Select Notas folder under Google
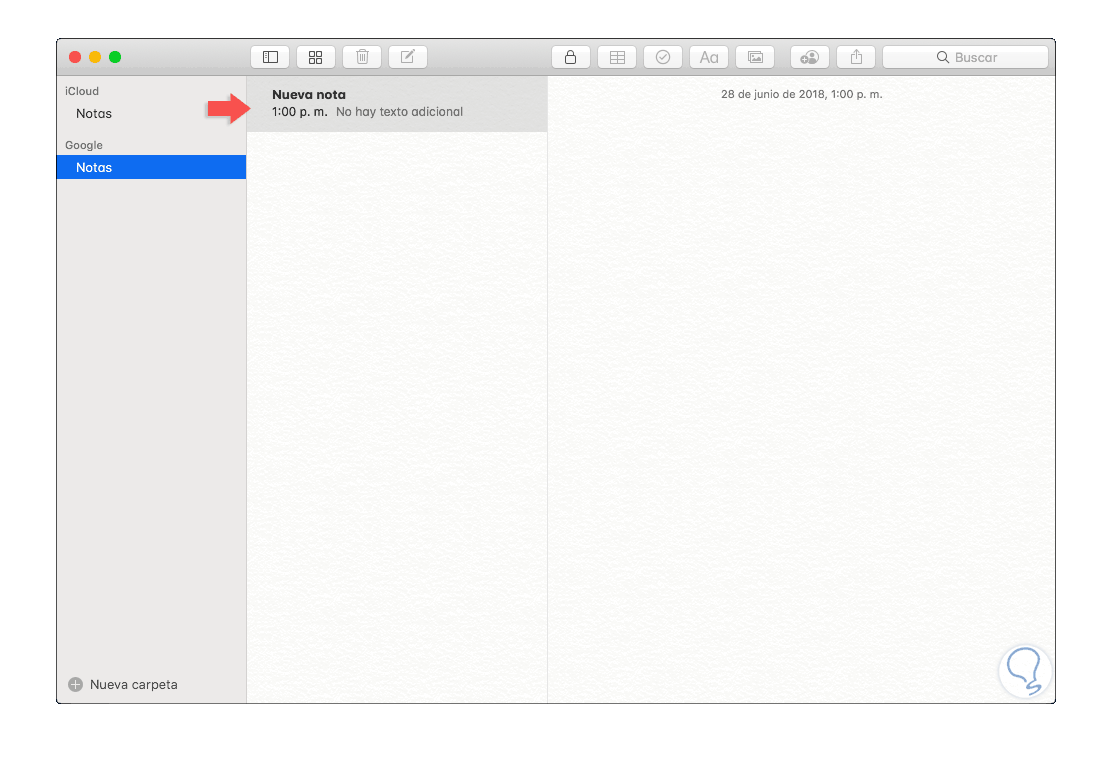 (x=151, y=167)
